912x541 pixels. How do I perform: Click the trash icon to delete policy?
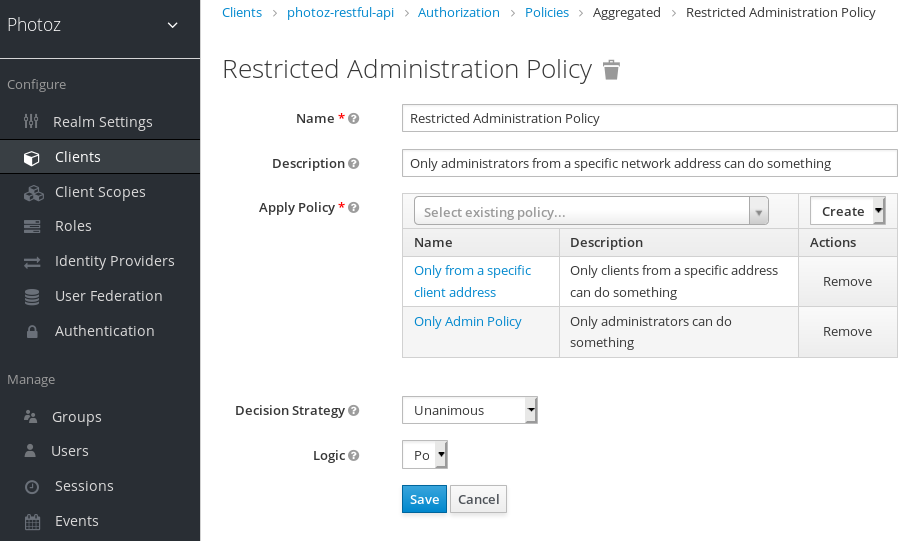point(612,70)
